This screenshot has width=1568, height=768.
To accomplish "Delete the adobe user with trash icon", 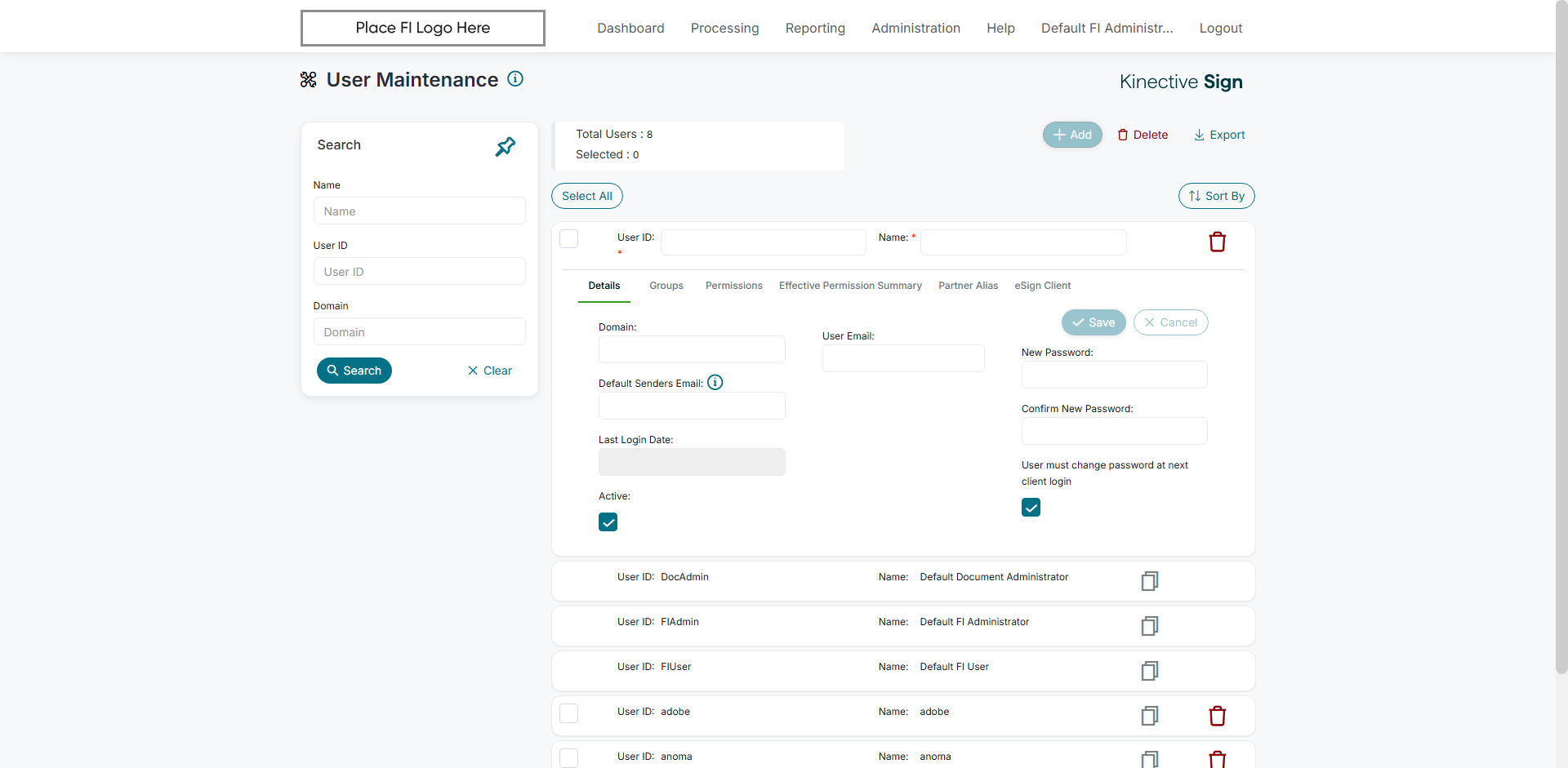I will [x=1217, y=716].
